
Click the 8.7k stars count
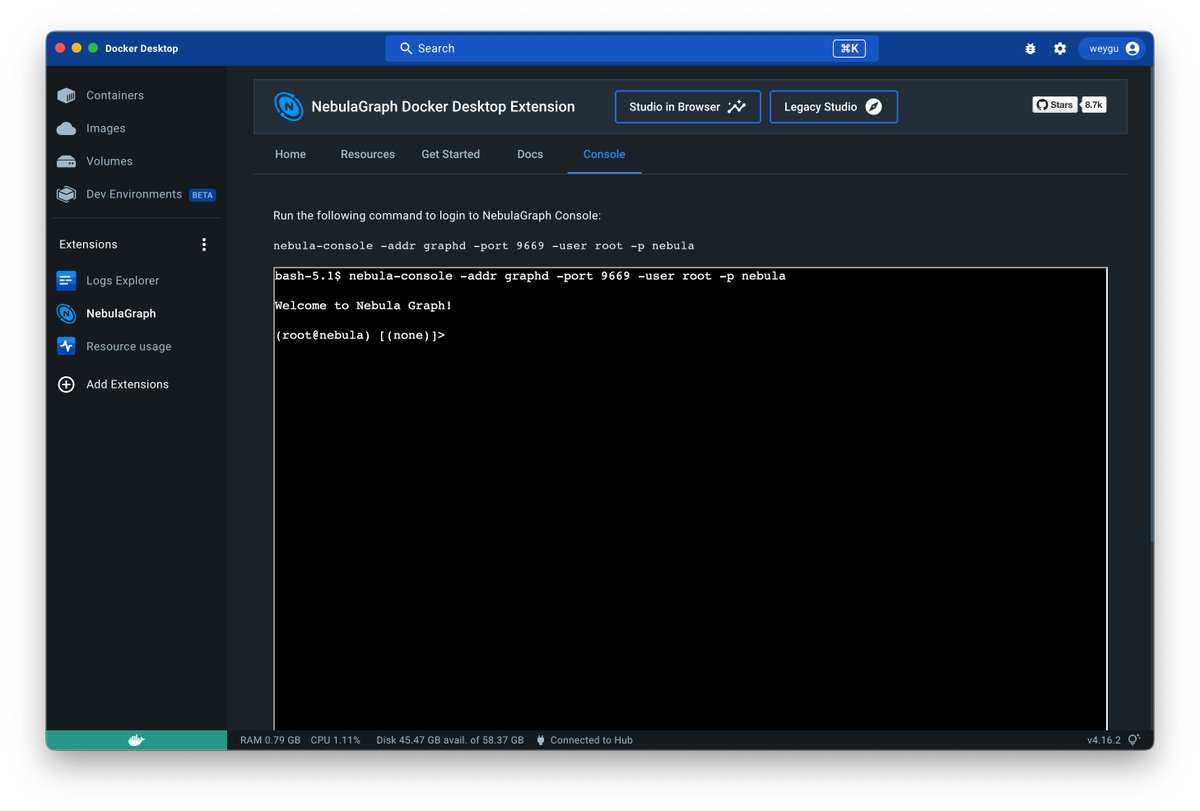coord(1094,105)
